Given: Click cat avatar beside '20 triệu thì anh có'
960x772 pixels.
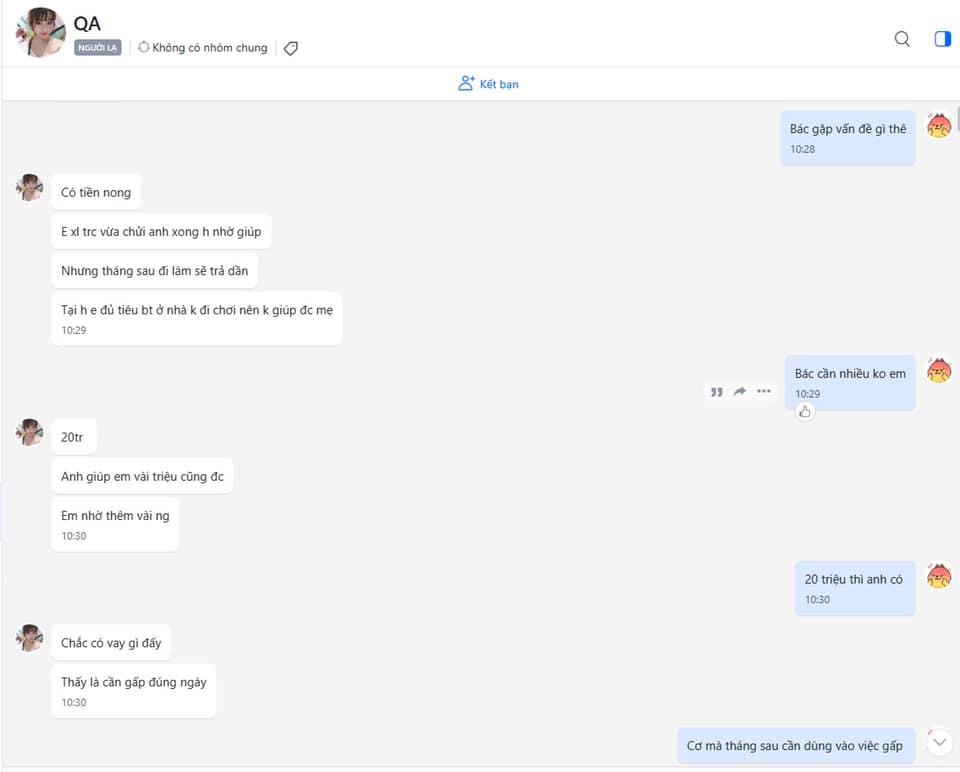Looking at the screenshot, I should (939, 575).
